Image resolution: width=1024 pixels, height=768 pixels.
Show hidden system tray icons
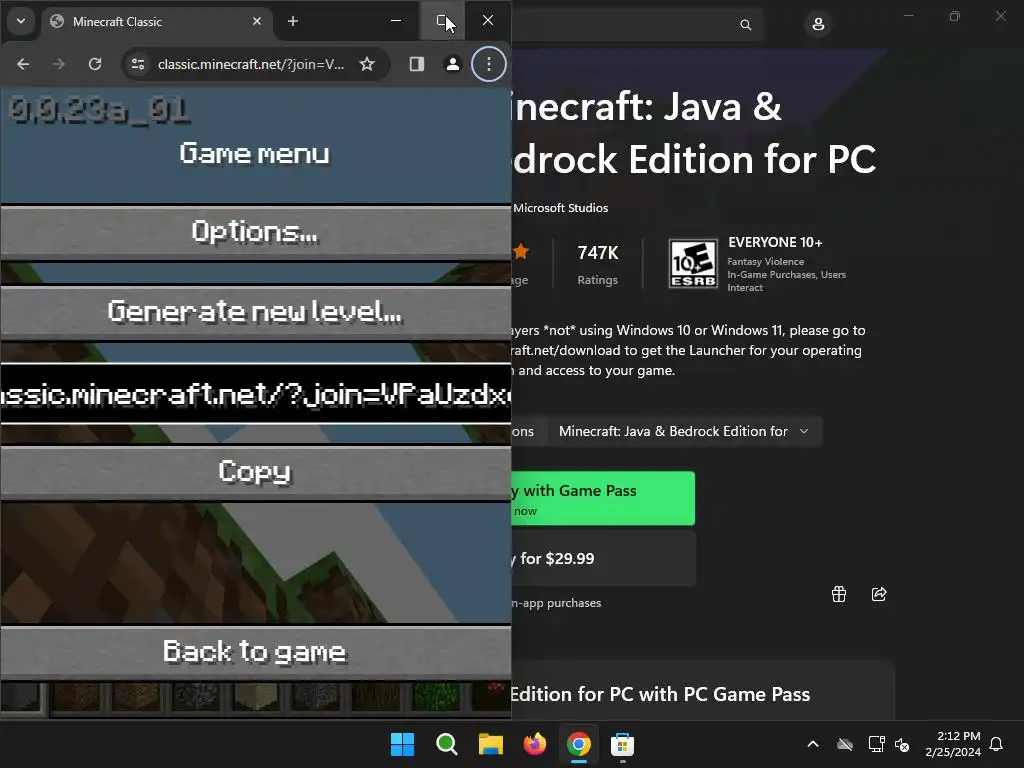click(x=812, y=744)
